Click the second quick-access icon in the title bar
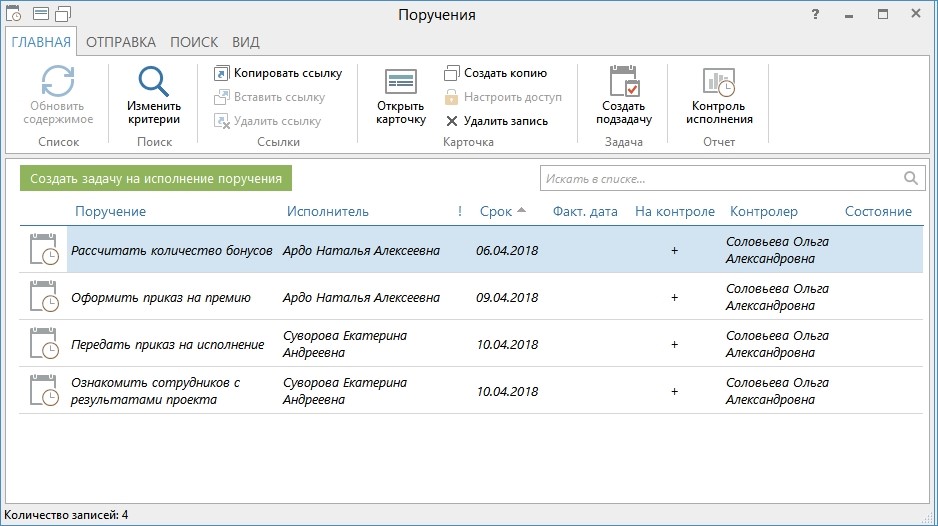The image size is (938, 526). [x=41, y=13]
